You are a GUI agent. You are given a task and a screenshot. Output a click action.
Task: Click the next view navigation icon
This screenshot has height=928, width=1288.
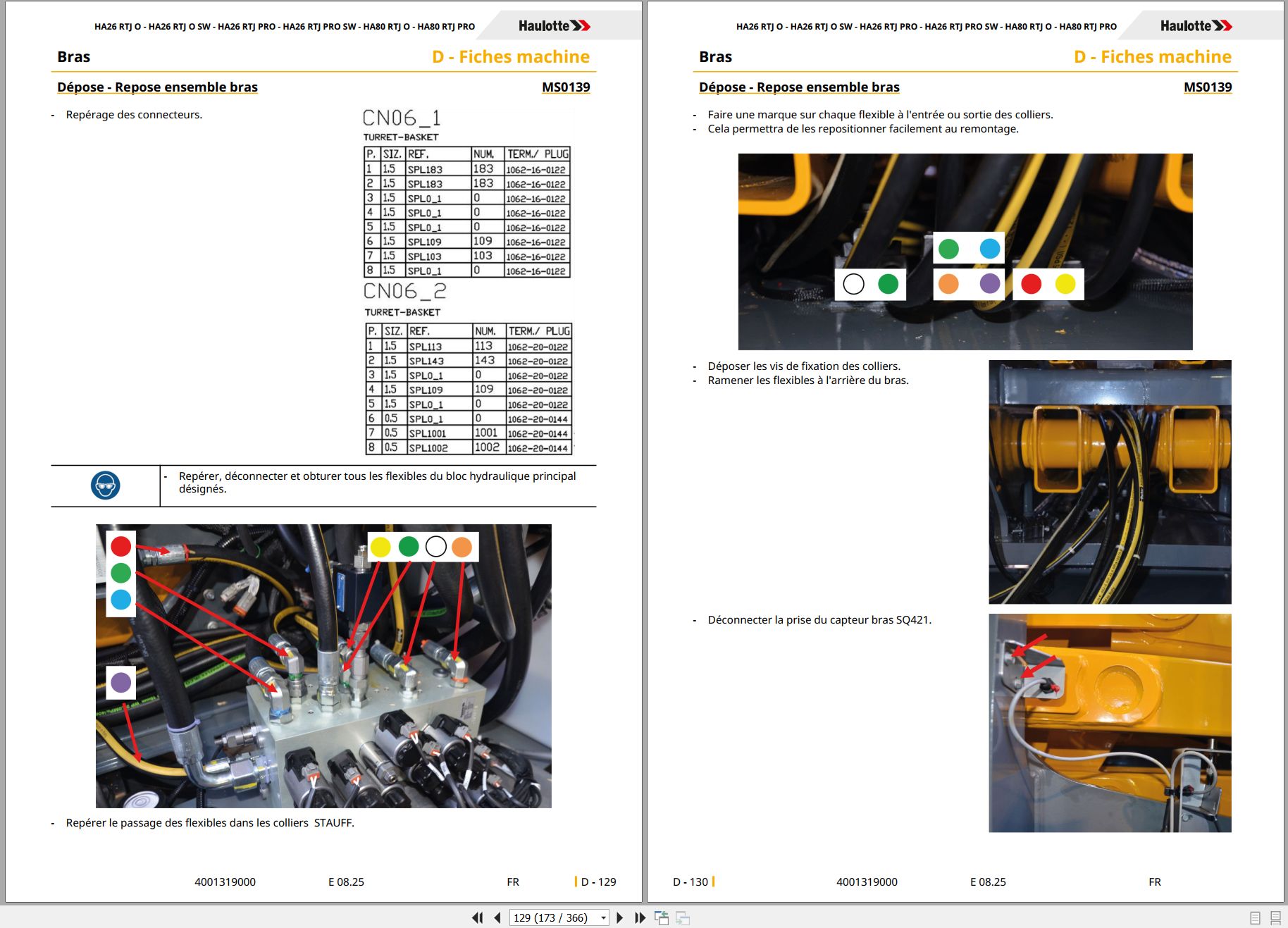pyautogui.click(x=683, y=917)
